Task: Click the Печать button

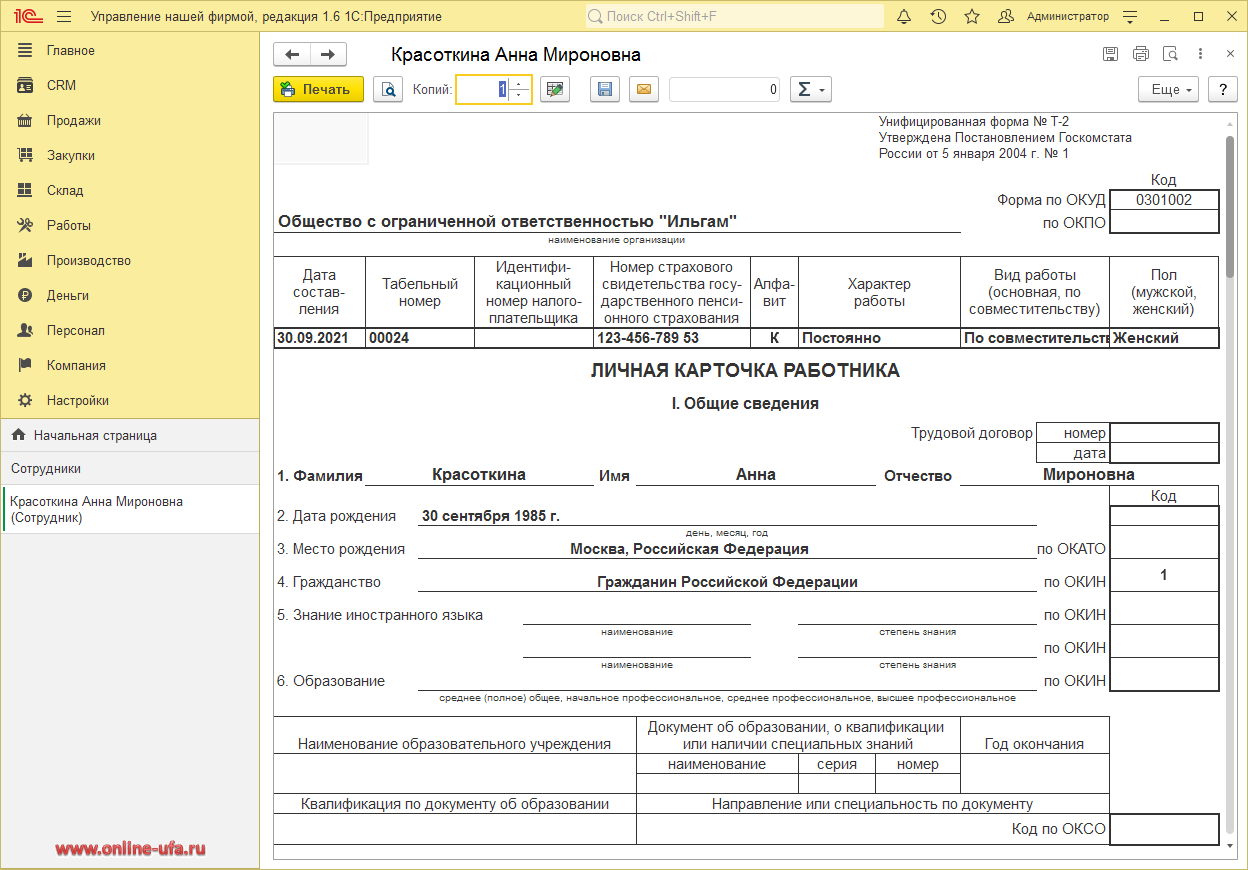Action: click(318, 89)
